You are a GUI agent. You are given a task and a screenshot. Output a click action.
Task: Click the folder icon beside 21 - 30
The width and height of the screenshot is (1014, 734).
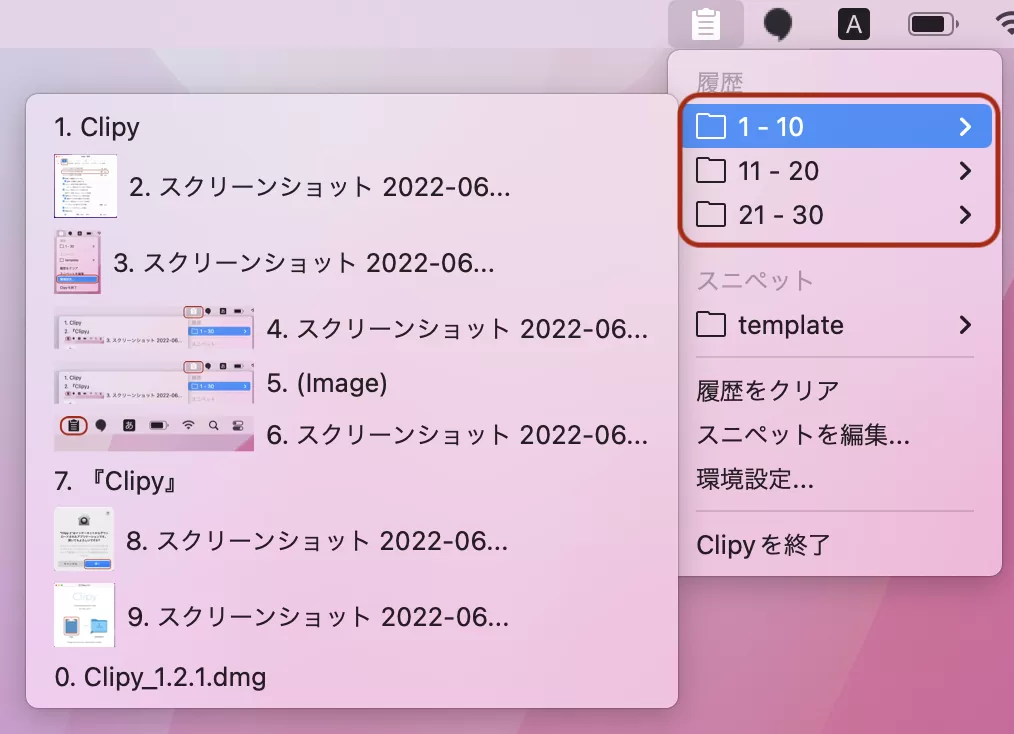coord(711,215)
